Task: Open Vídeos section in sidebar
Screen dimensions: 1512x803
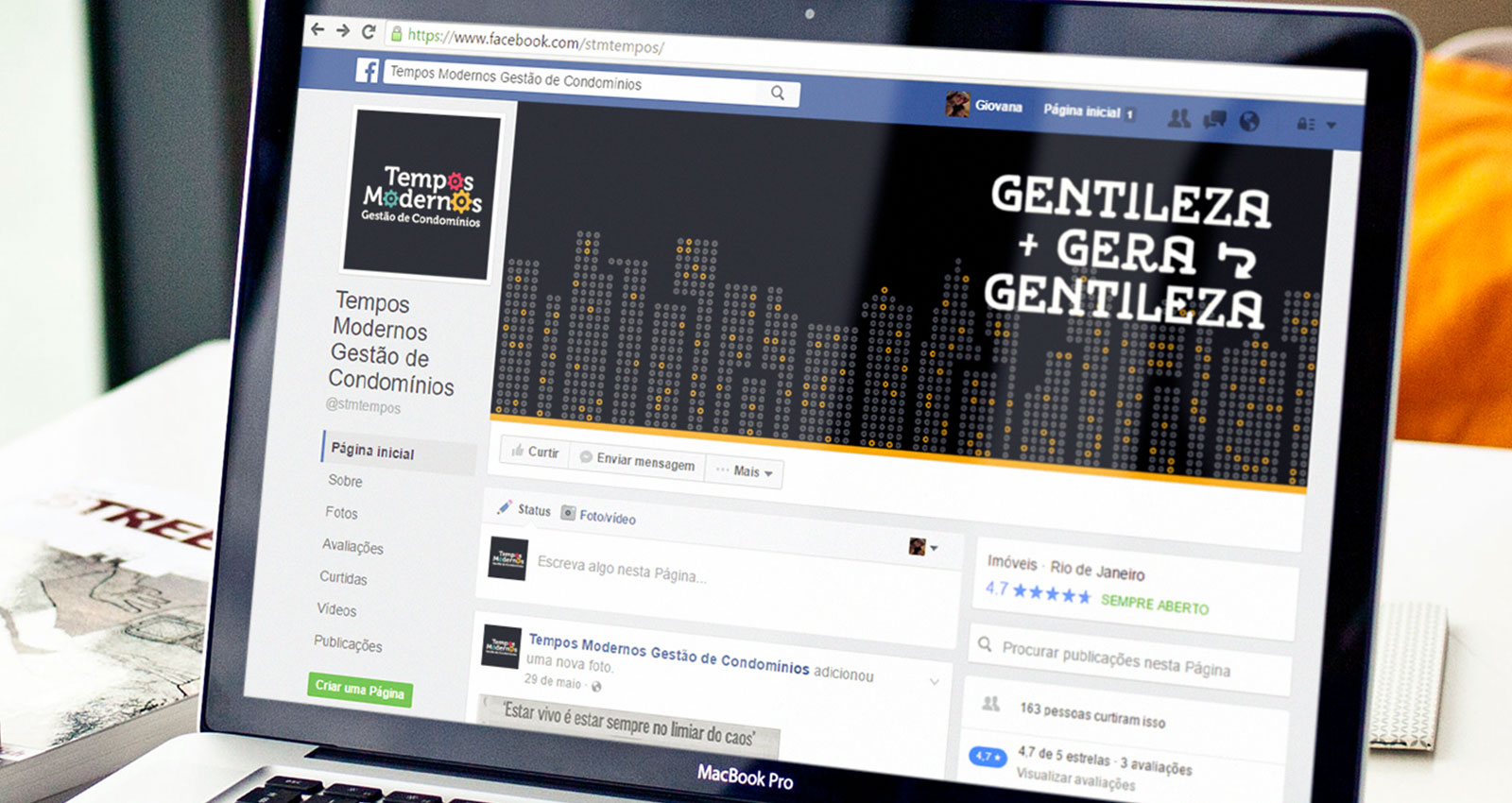Action: click(x=336, y=609)
